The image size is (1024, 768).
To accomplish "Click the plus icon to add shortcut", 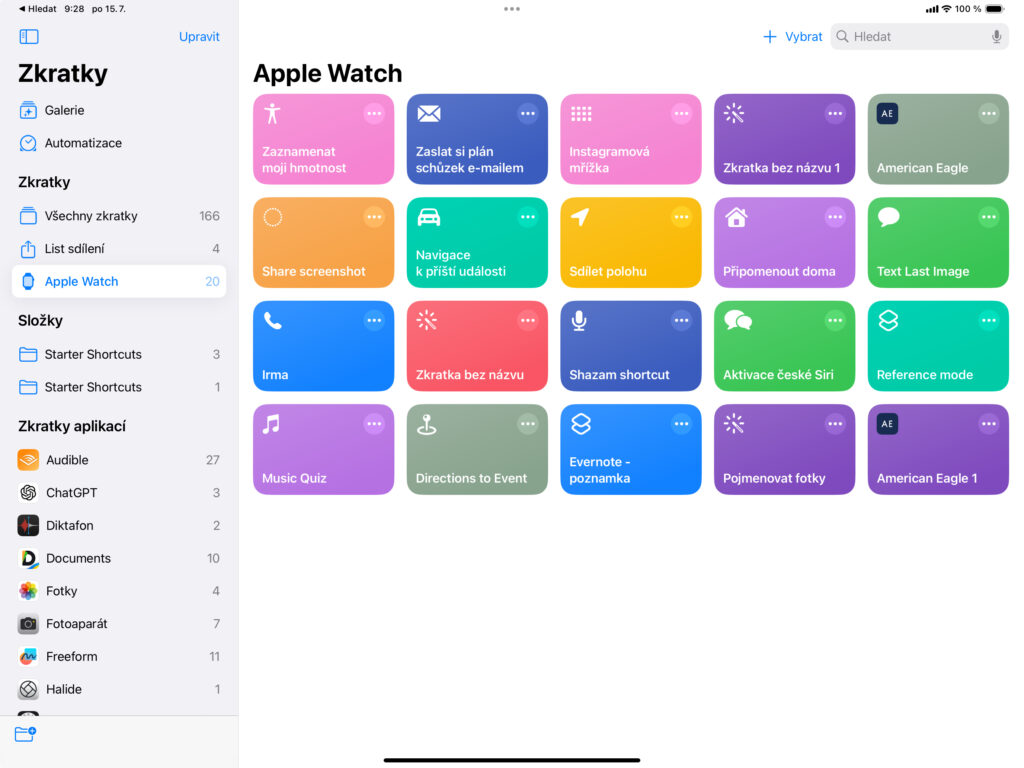I will point(769,37).
